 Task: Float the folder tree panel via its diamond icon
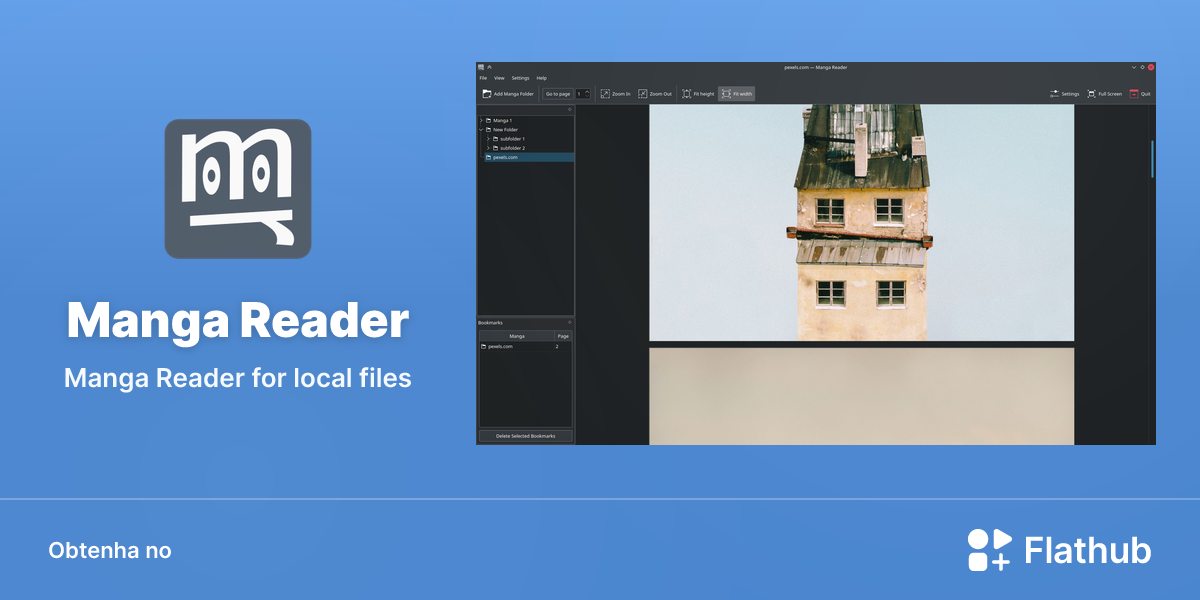[x=570, y=109]
